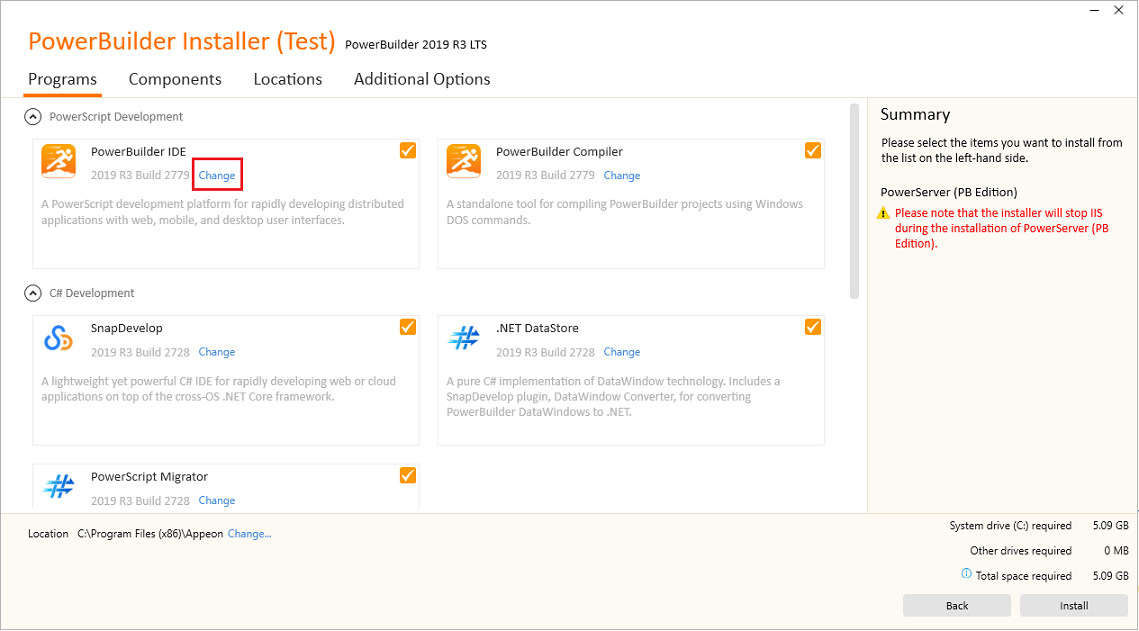This screenshot has height=631, width=1139.
Task: Collapse the C# Development section
Action: click(33, 293)
